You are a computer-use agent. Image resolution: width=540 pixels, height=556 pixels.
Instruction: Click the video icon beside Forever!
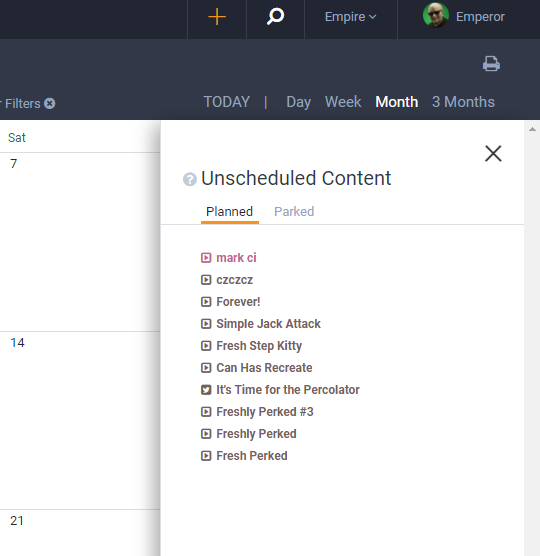coord(206,302)
